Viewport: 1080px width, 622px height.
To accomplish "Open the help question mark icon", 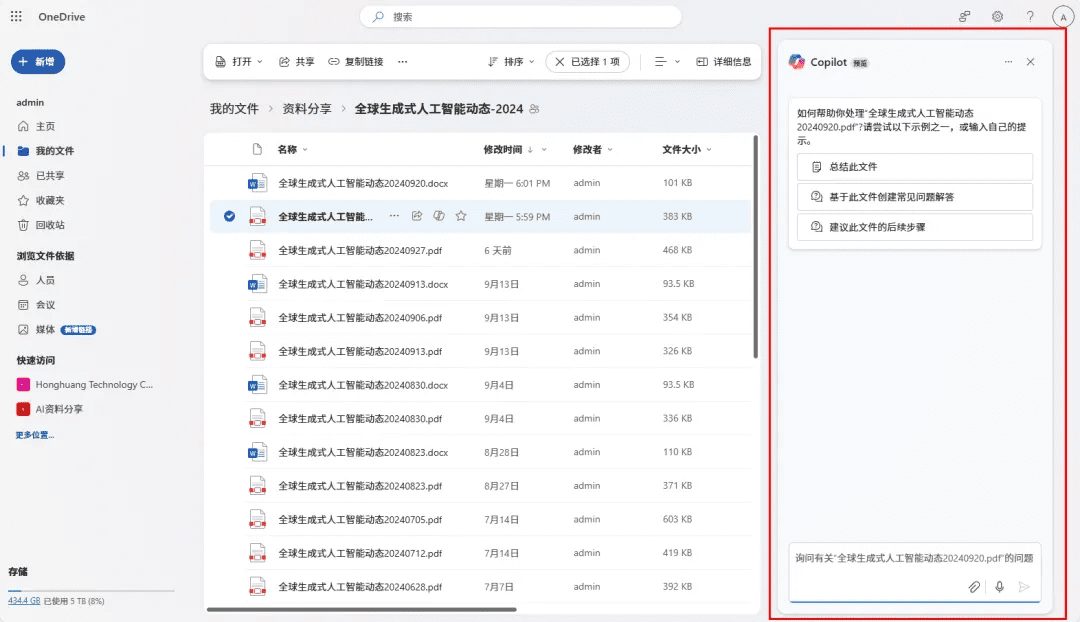I will pyautogui.click(x=1030, y=17).
